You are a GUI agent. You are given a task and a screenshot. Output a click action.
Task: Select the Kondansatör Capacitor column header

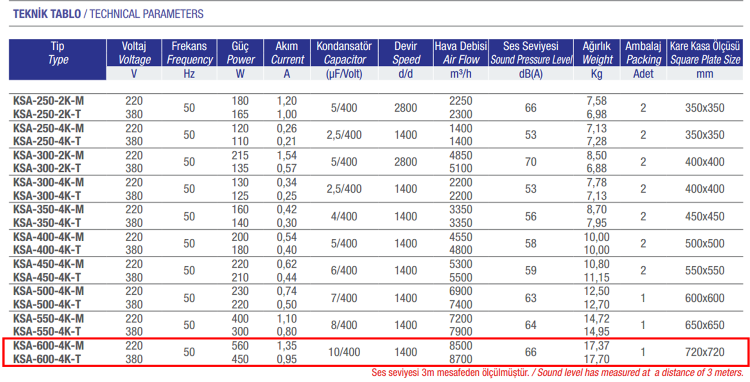click(x=344, y=53)
